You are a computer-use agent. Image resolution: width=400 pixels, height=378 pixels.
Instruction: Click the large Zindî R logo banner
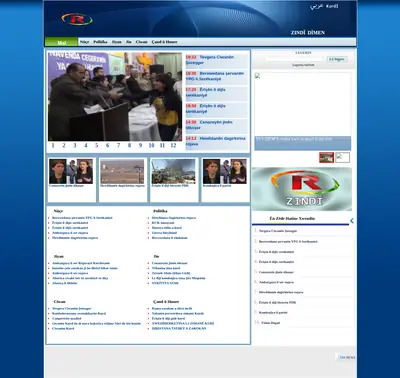coord(302,189)
